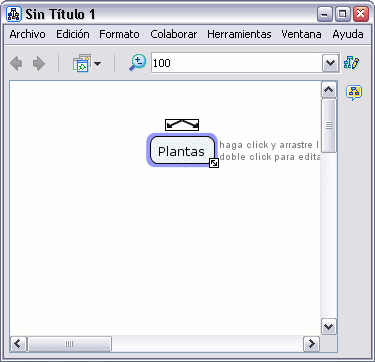This screenshot has width=375, height=362.
Task: Open the zoom level dropdown arrow
Action: [330, 63]
